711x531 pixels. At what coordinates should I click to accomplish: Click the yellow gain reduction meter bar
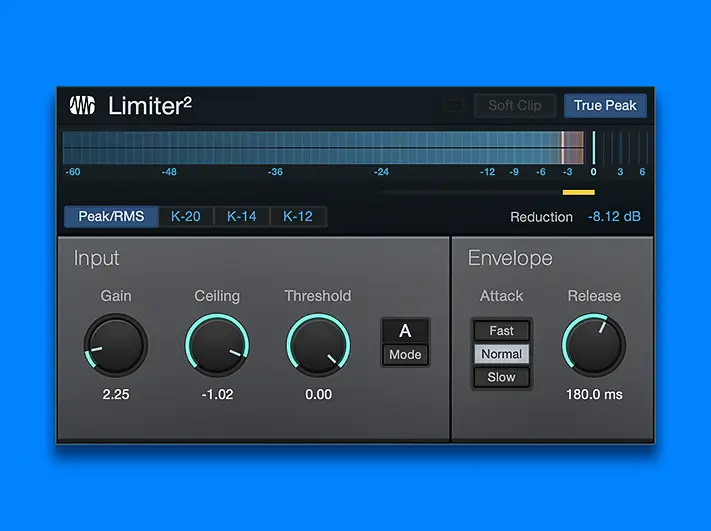coord(579,192)
